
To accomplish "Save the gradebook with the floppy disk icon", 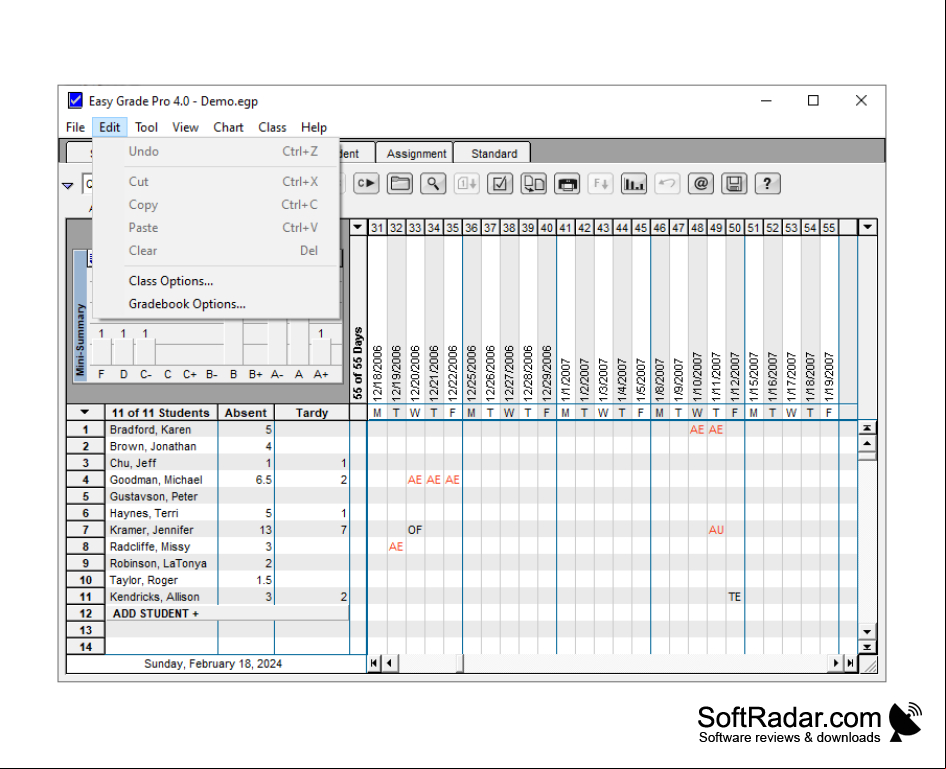I will (734, 183).
